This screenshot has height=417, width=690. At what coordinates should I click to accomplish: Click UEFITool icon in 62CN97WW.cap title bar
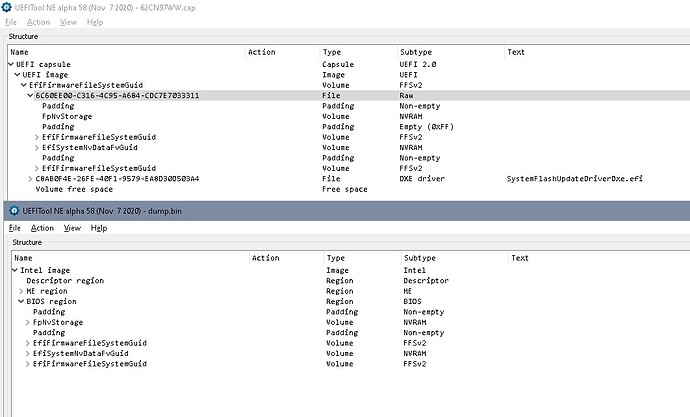click(x=8, y=7)
